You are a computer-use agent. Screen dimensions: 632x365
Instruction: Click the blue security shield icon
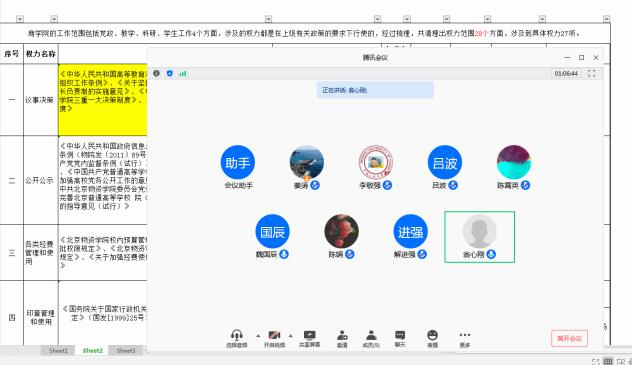click(x=170, y=73)
